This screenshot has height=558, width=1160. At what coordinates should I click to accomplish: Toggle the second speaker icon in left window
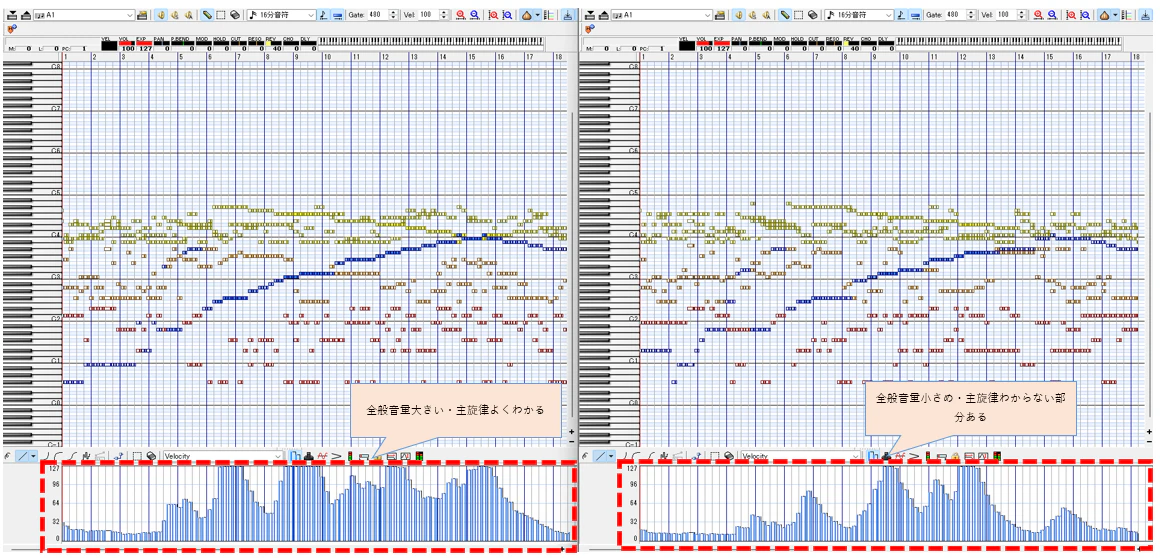point(175,15)
